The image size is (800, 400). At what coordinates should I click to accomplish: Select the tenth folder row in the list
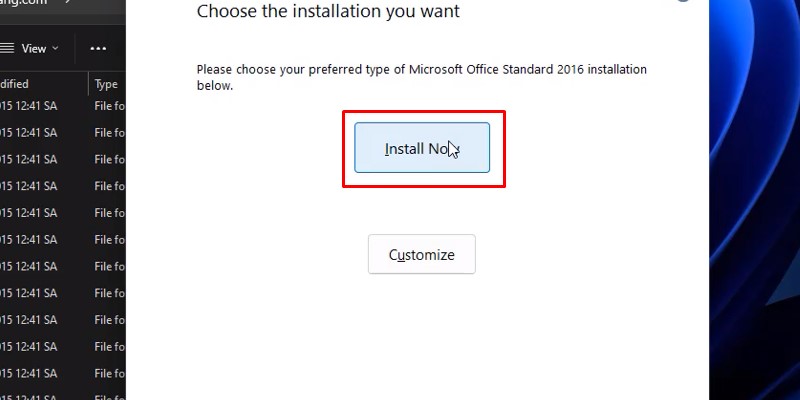(60, 346)
